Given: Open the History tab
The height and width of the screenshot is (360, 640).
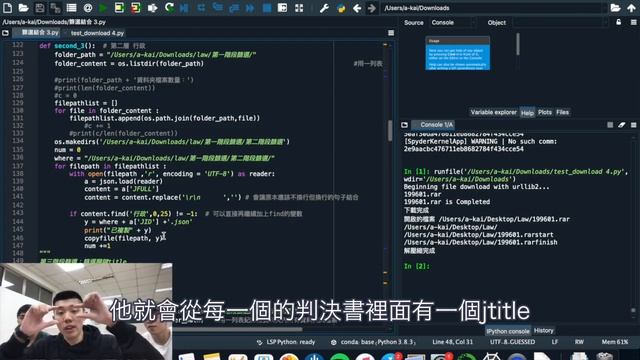Looking at the screenshot, I should click(x=544, y=330).
